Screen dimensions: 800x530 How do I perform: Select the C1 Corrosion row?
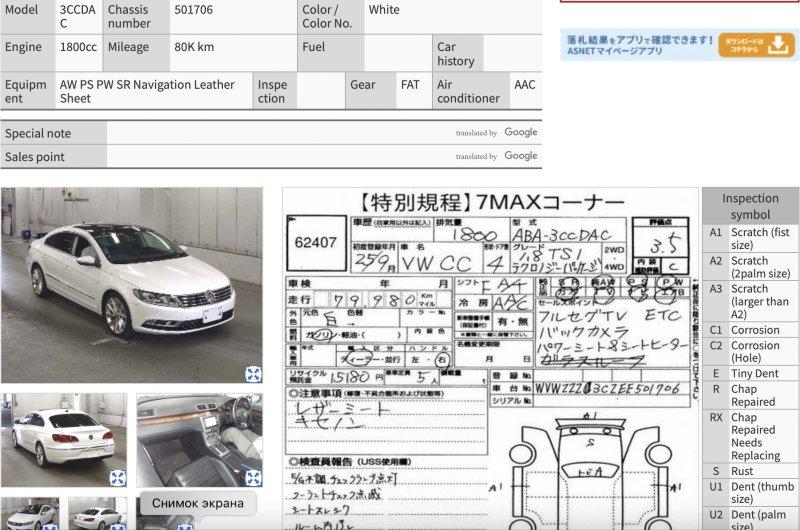pos(750,330)
